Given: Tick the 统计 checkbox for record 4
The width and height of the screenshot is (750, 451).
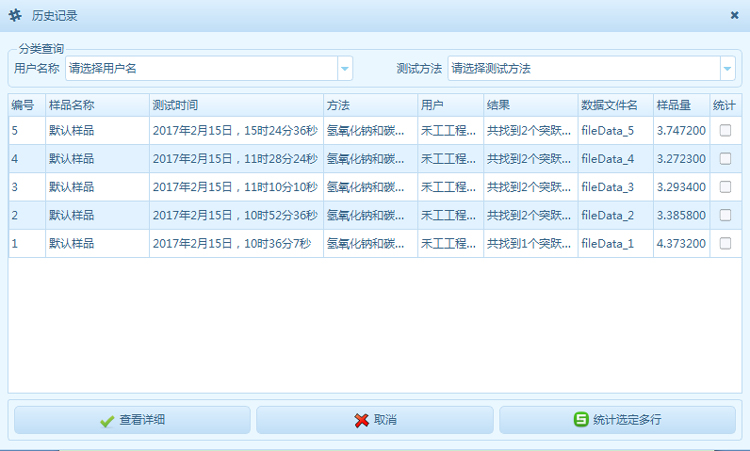Looking at the screenshot, I should (725, 158).
